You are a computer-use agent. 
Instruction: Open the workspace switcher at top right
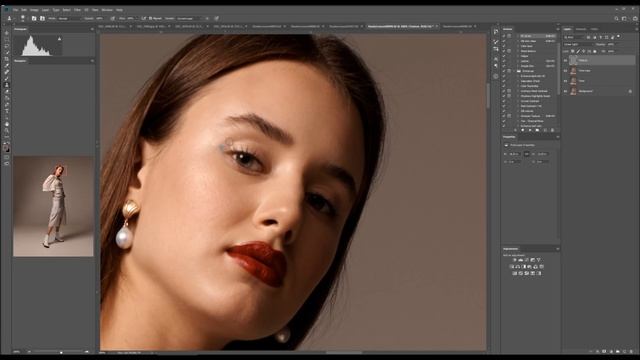point(624,18)
